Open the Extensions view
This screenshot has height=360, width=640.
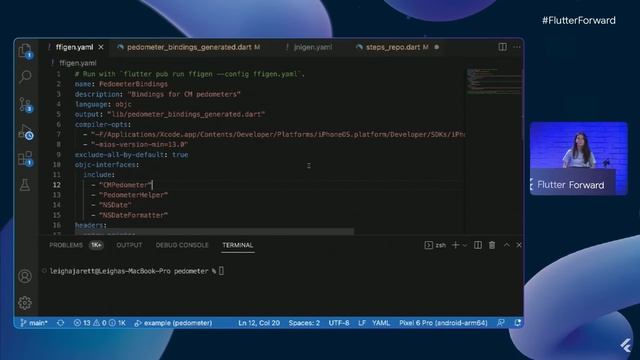click(x=25, y=158)
